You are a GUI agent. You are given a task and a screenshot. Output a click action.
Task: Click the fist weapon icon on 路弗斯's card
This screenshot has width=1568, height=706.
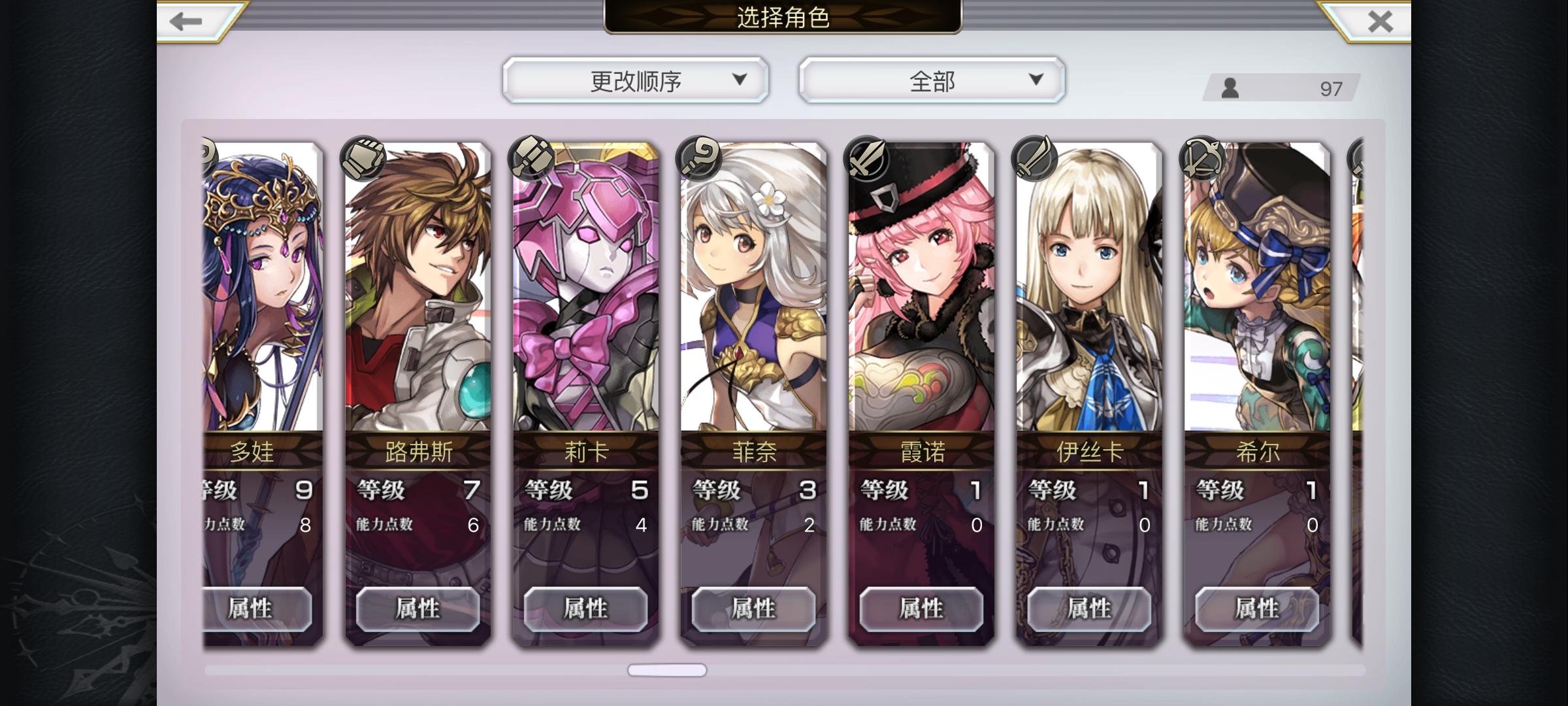363,159
